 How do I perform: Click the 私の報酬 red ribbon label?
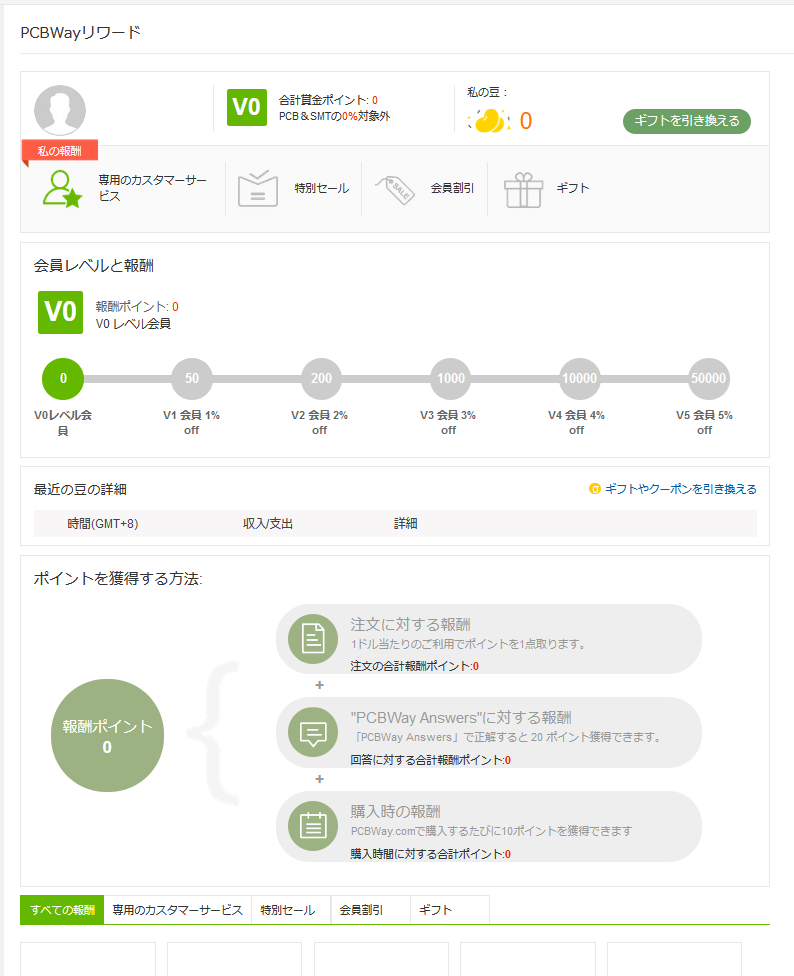coord(60,151)
